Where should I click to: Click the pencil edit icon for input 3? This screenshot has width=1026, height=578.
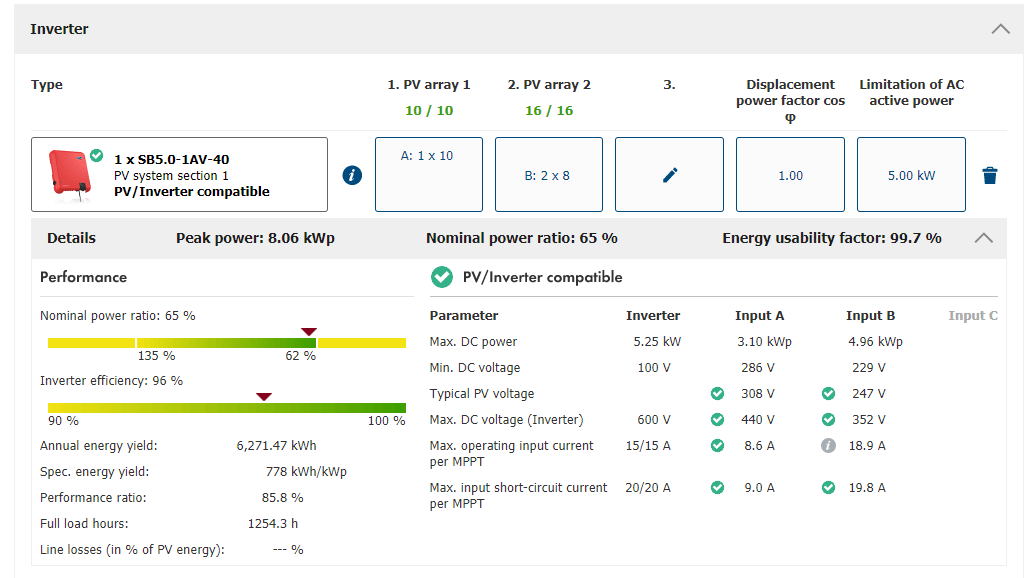point(669,175)
